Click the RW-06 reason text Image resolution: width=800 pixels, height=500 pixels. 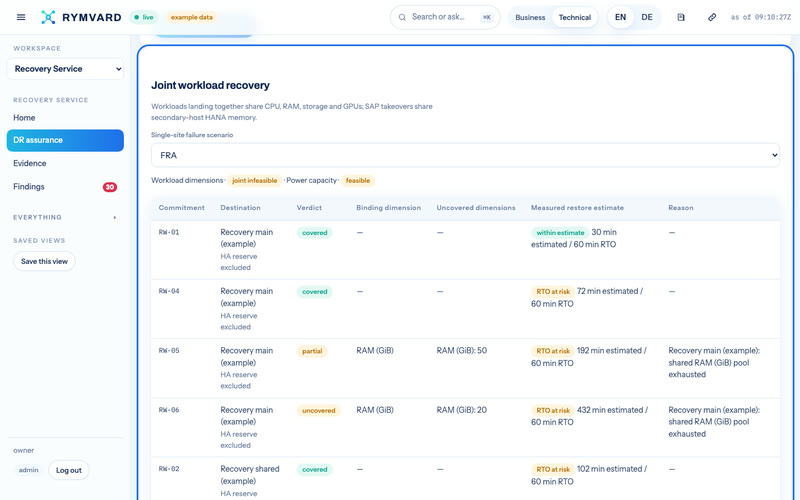[x=714, y=422]
